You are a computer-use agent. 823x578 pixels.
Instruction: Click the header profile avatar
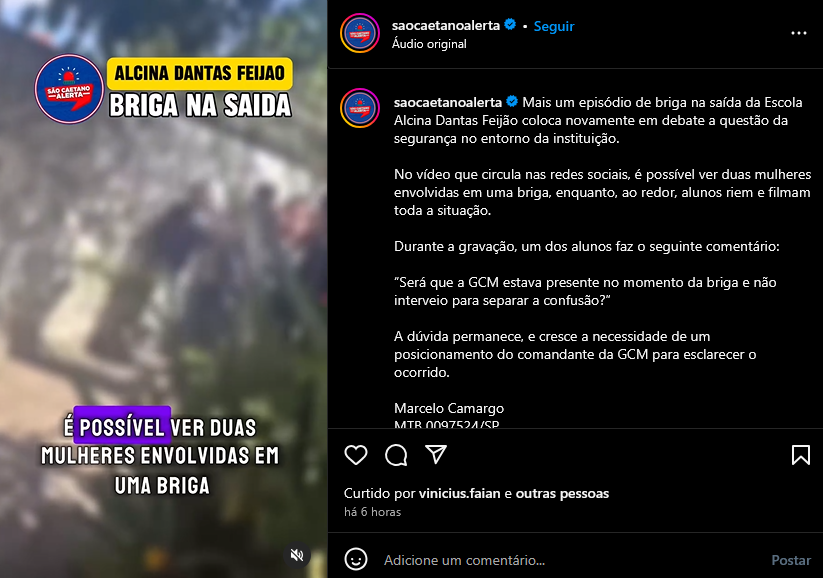click(x=360, y=33)
